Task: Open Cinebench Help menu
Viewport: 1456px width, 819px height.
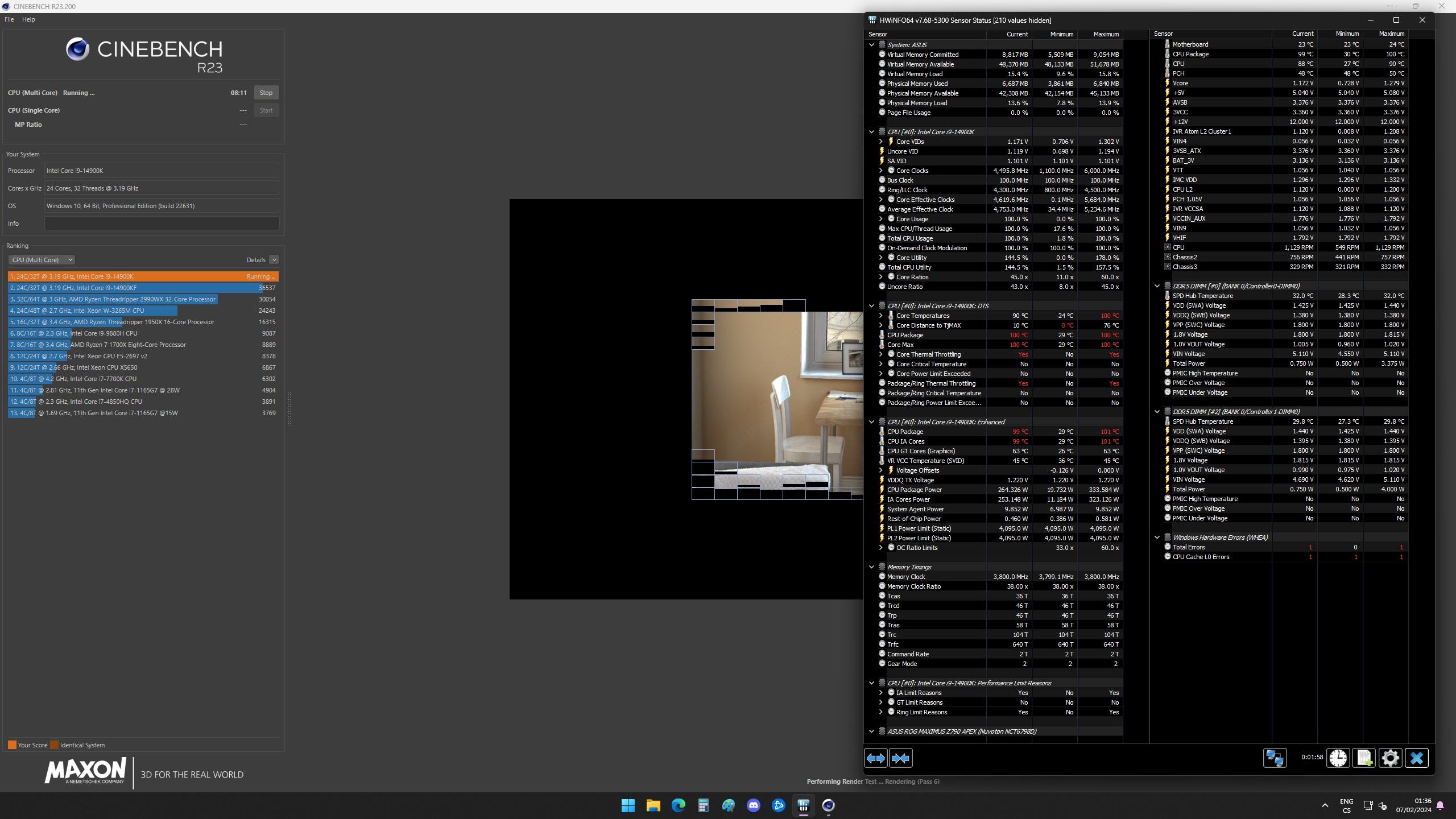Action: [x=28, y=19]
